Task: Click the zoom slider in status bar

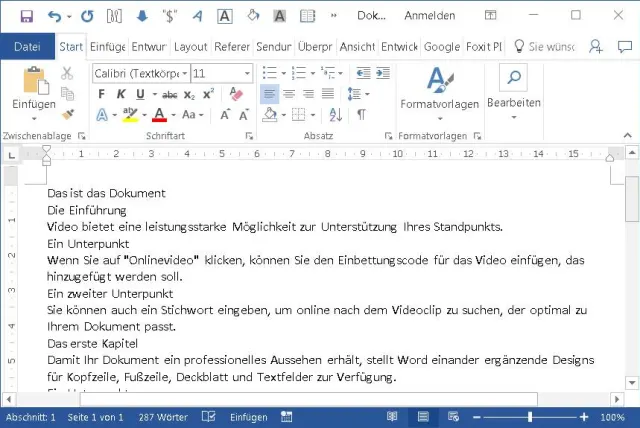Action: [x=529, y=417]
